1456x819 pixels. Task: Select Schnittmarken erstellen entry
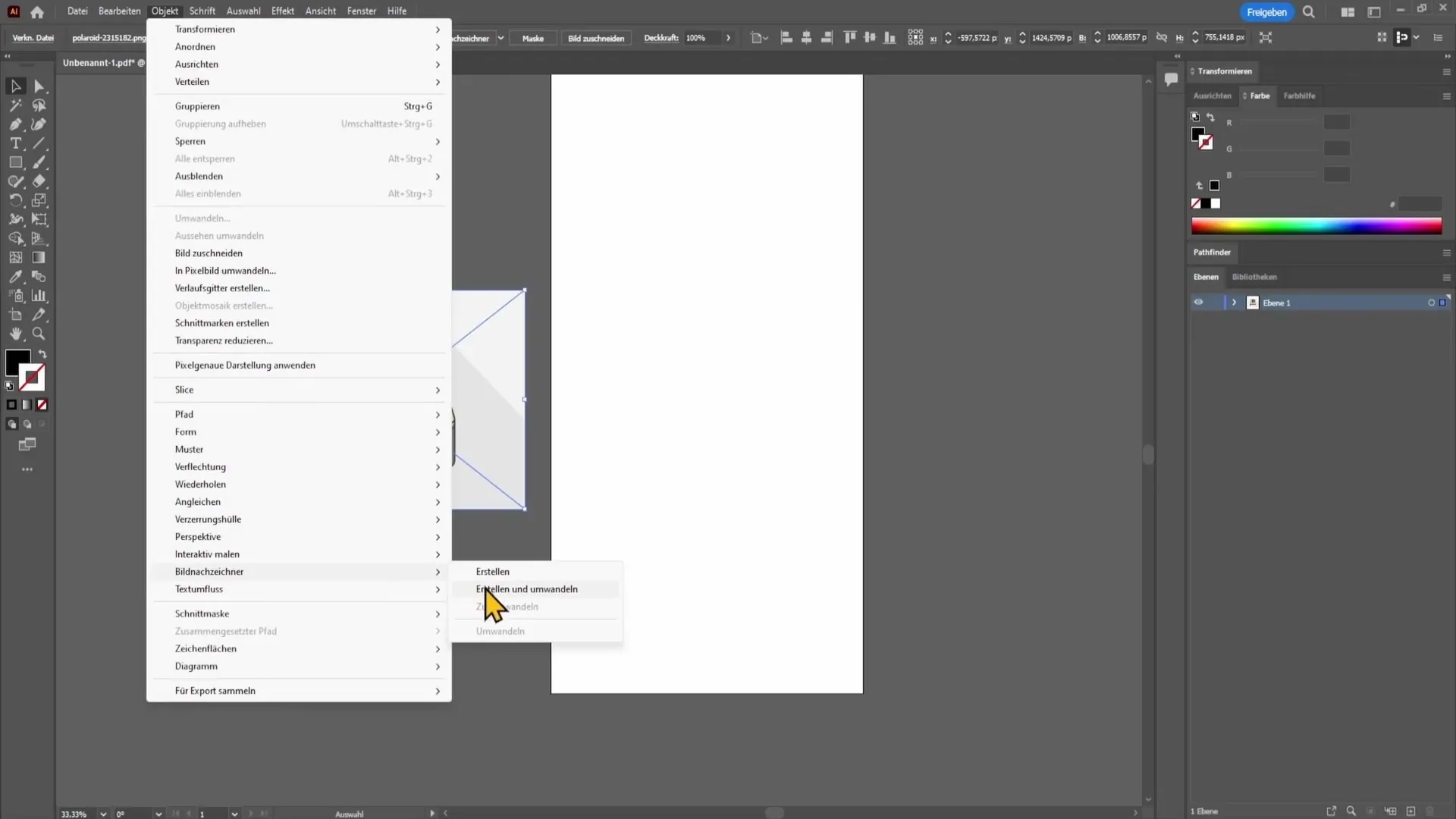[300, 323]
